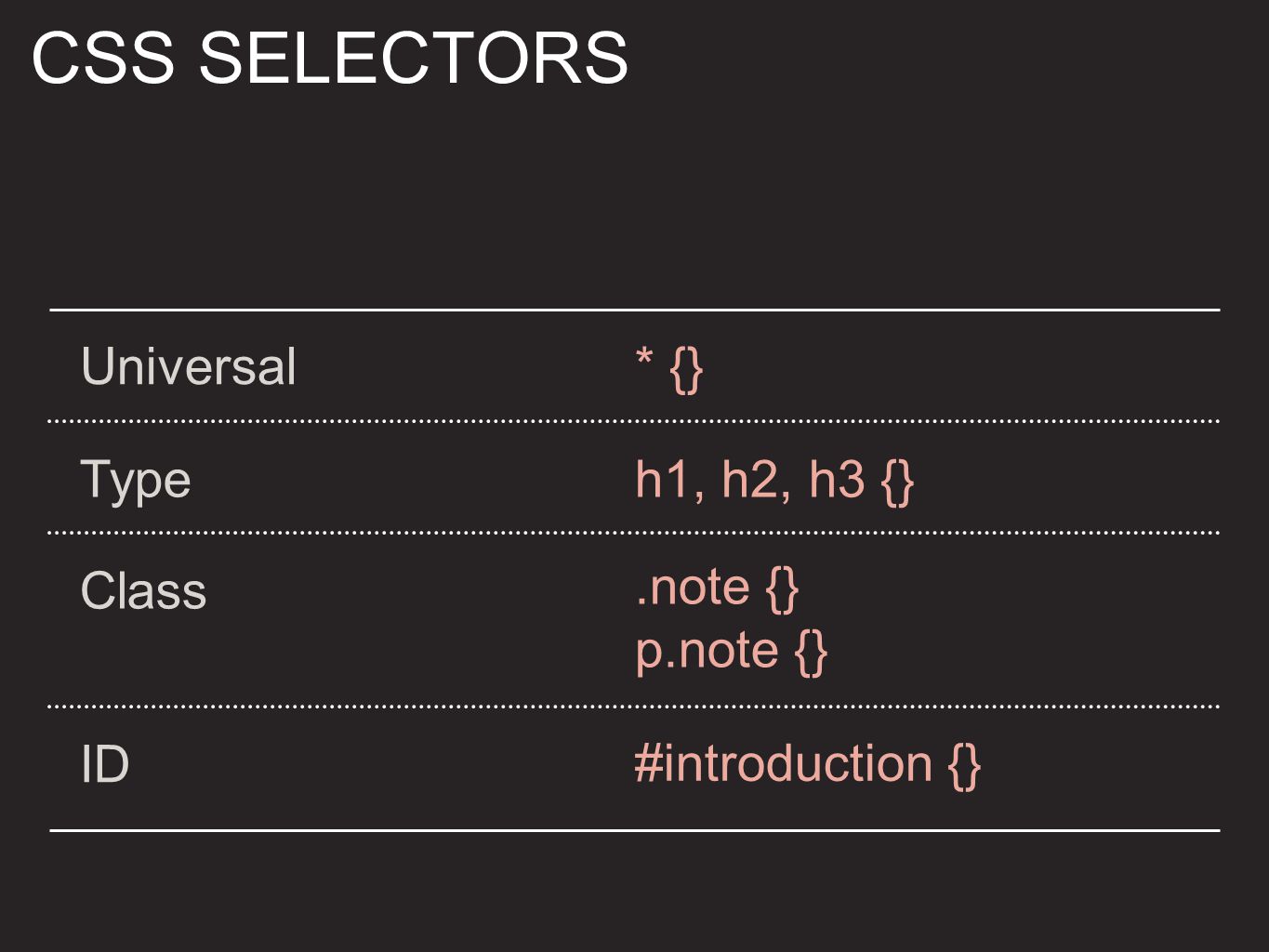Click the h3 text in Type row
The height and width of the screenshot is (952, 1269).
pyautogui.click(x=837, y=481)
